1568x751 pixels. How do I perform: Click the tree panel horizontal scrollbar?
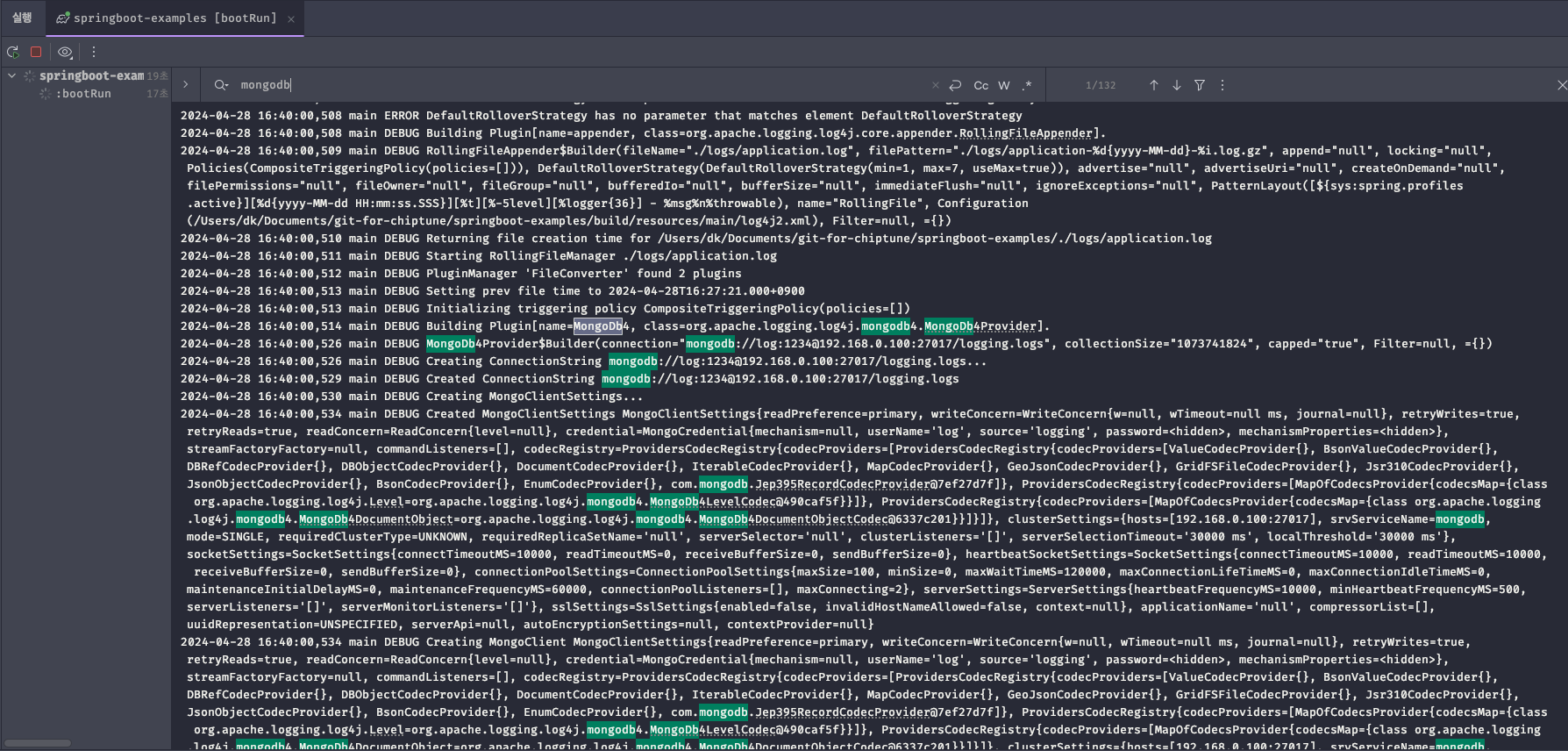point(38,743)
